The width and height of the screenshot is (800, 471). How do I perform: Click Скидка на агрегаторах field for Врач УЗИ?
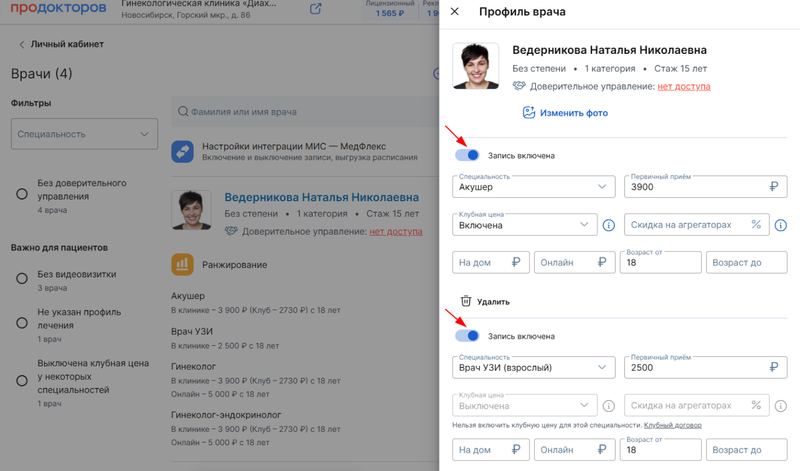coord(696,406)
